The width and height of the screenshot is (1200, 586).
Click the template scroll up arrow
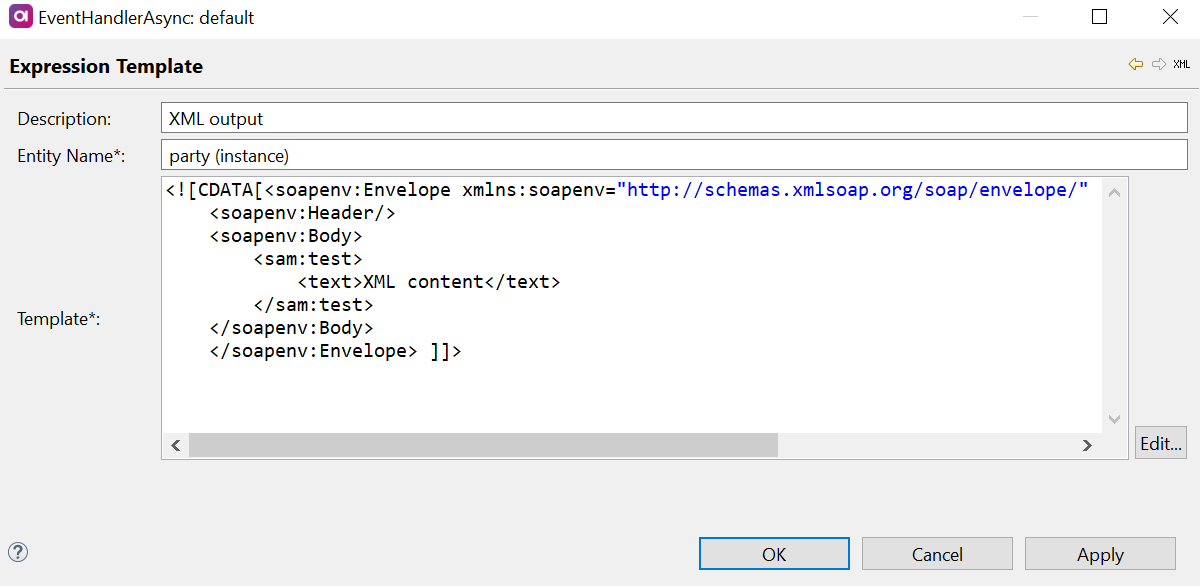pyautogui.click(x=1115, y=190)
